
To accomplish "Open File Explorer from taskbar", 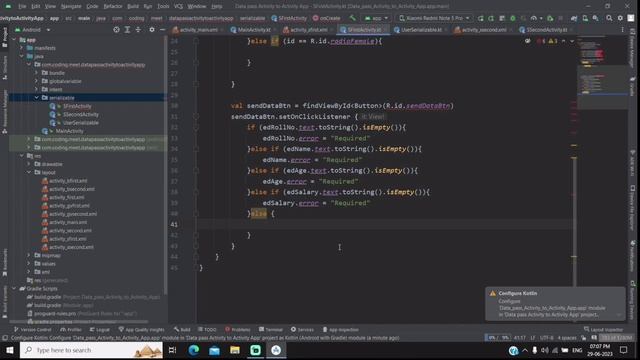I will (235, 350).
